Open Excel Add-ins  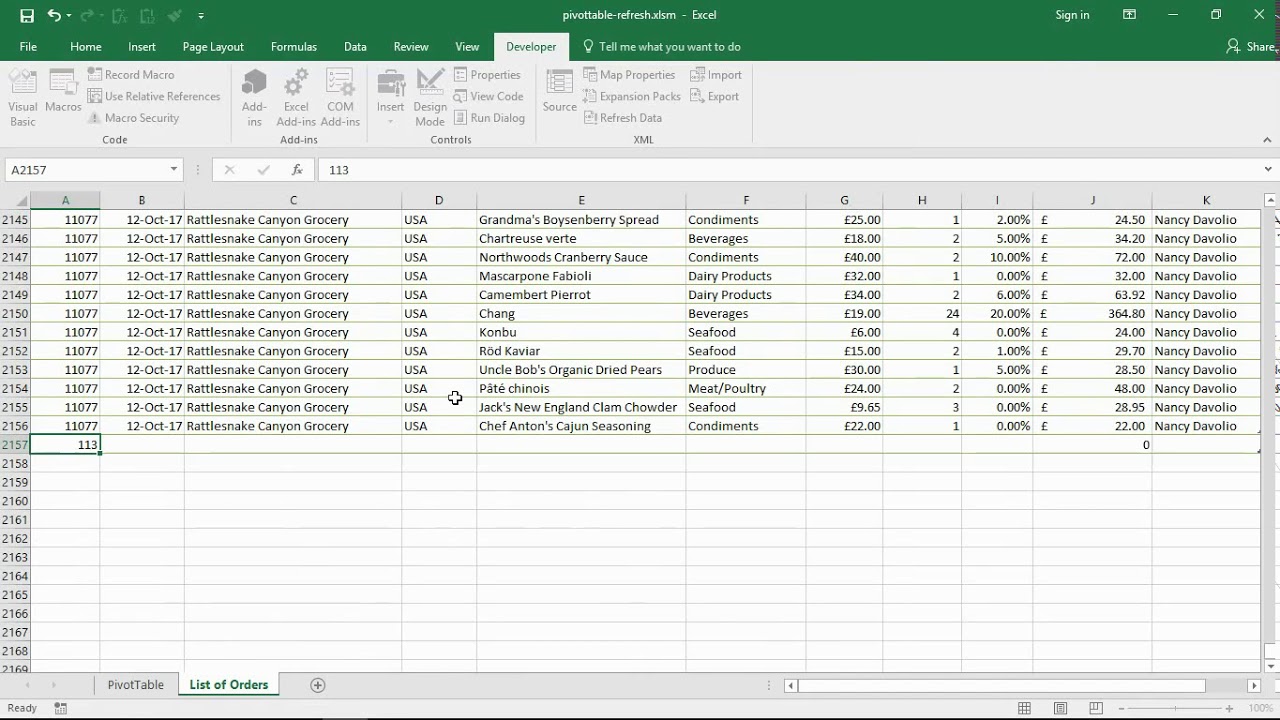pos(295,95)
